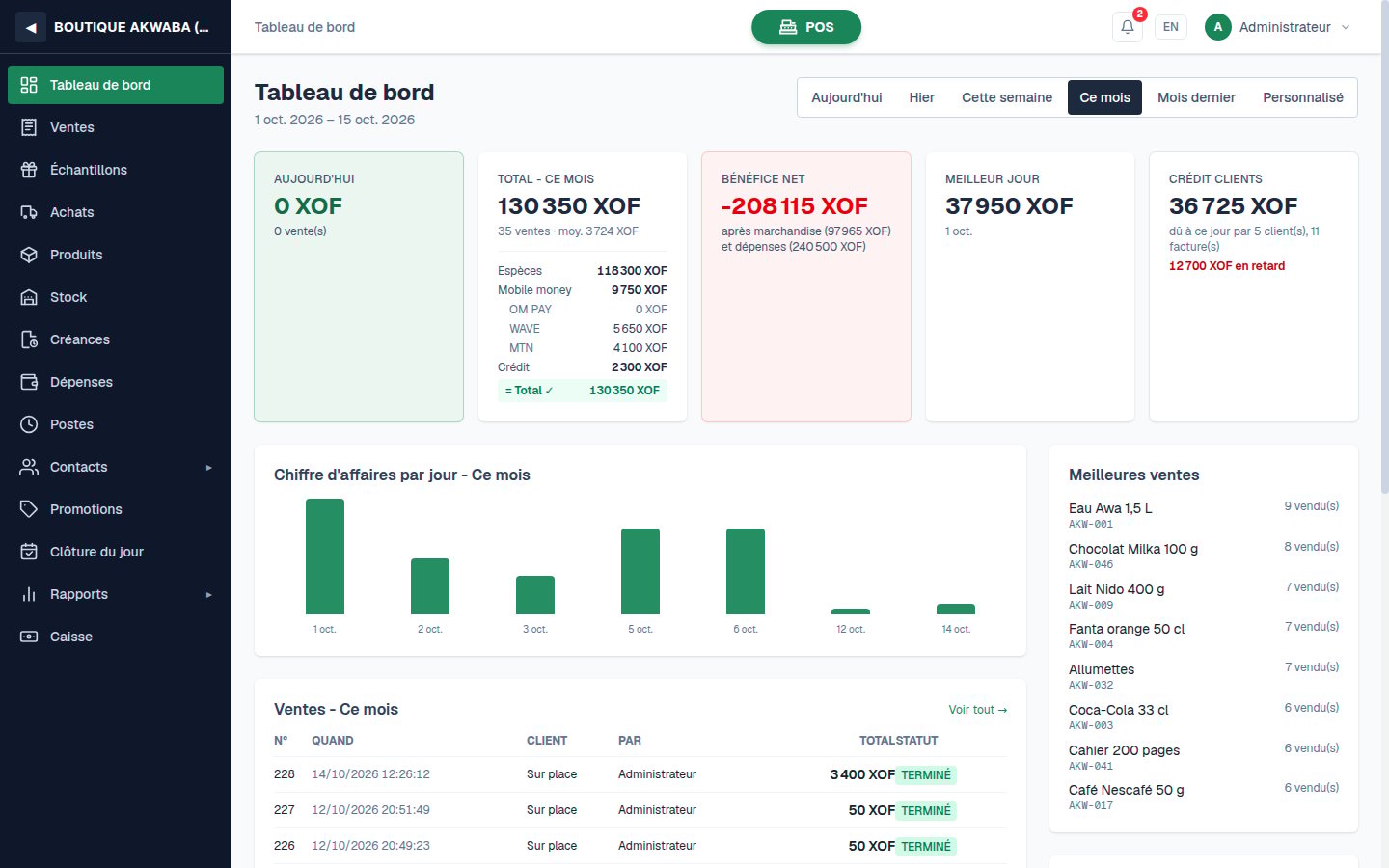Launch the POS button
Viewport: 1389px width, 868px height.
[x=806, y=27]
